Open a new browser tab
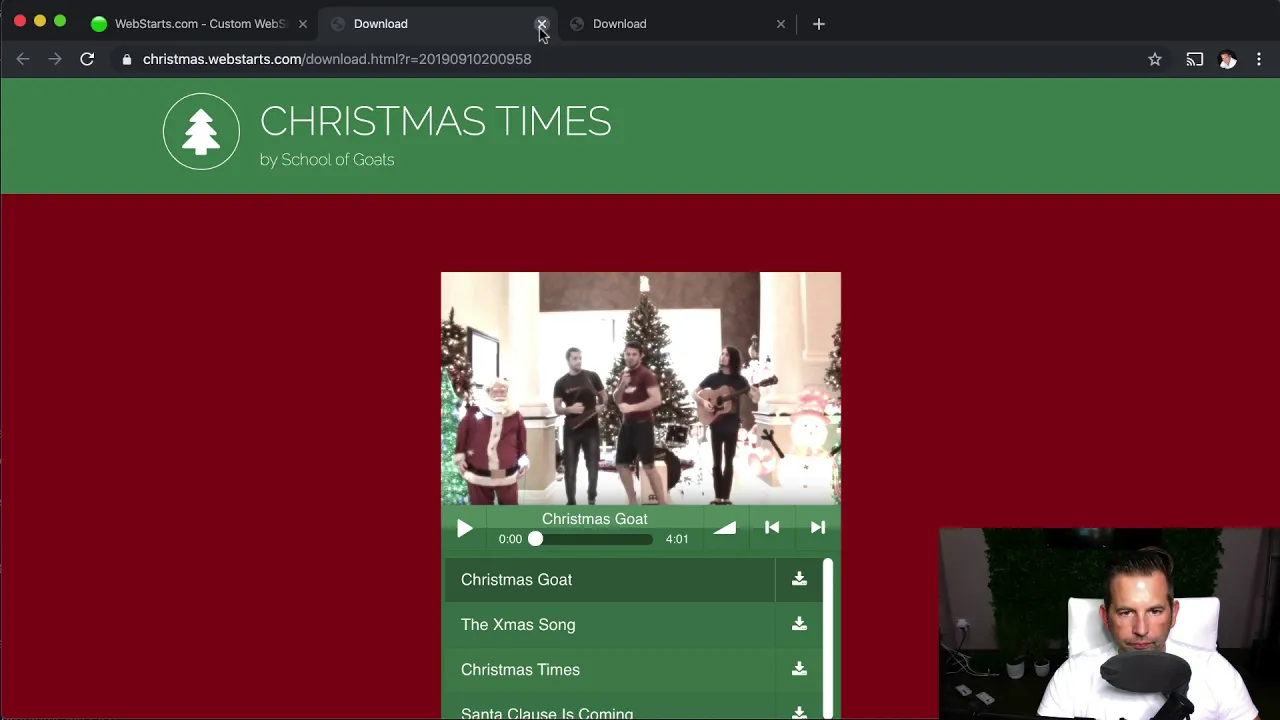1280x720 pixels. 819,24
